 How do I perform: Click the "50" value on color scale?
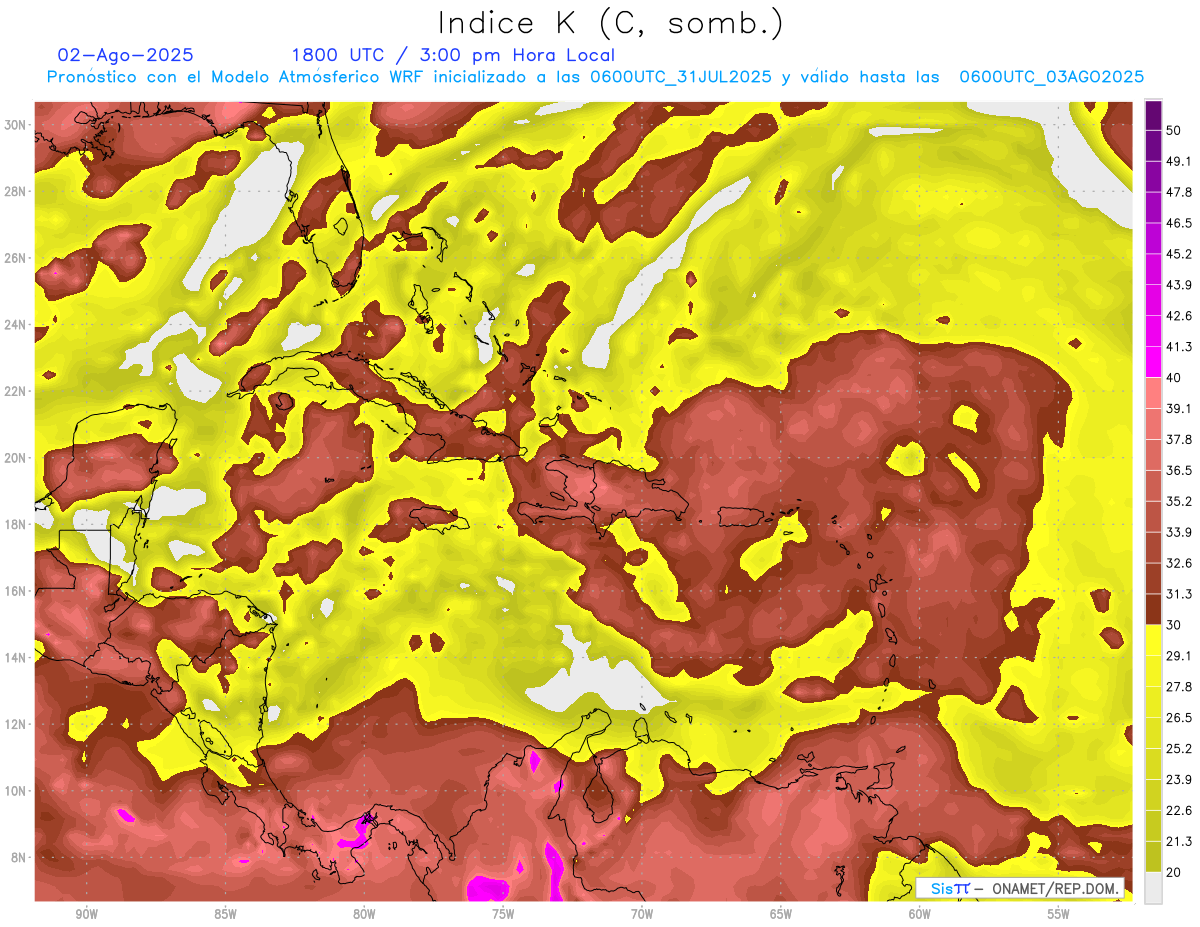click(1174, 130)
